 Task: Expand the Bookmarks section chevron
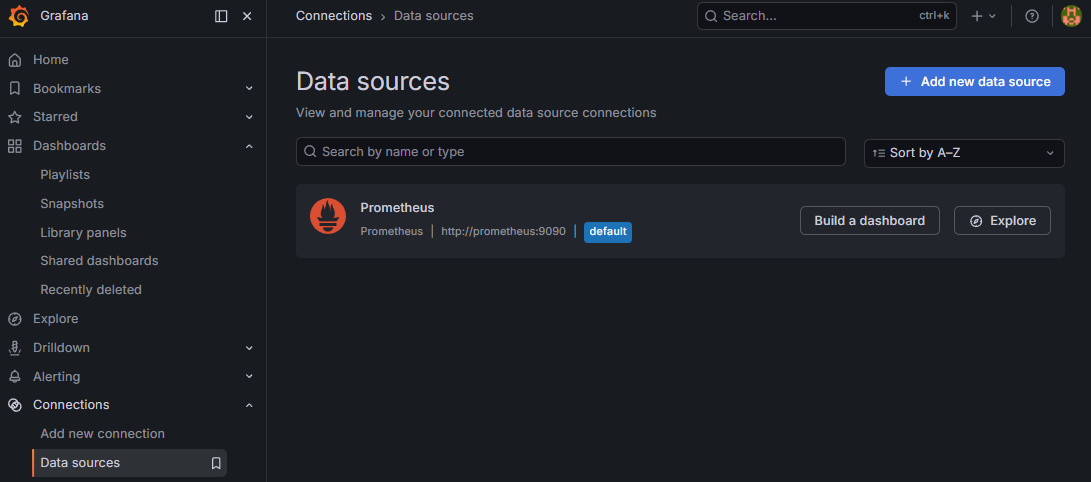(249, 88)
